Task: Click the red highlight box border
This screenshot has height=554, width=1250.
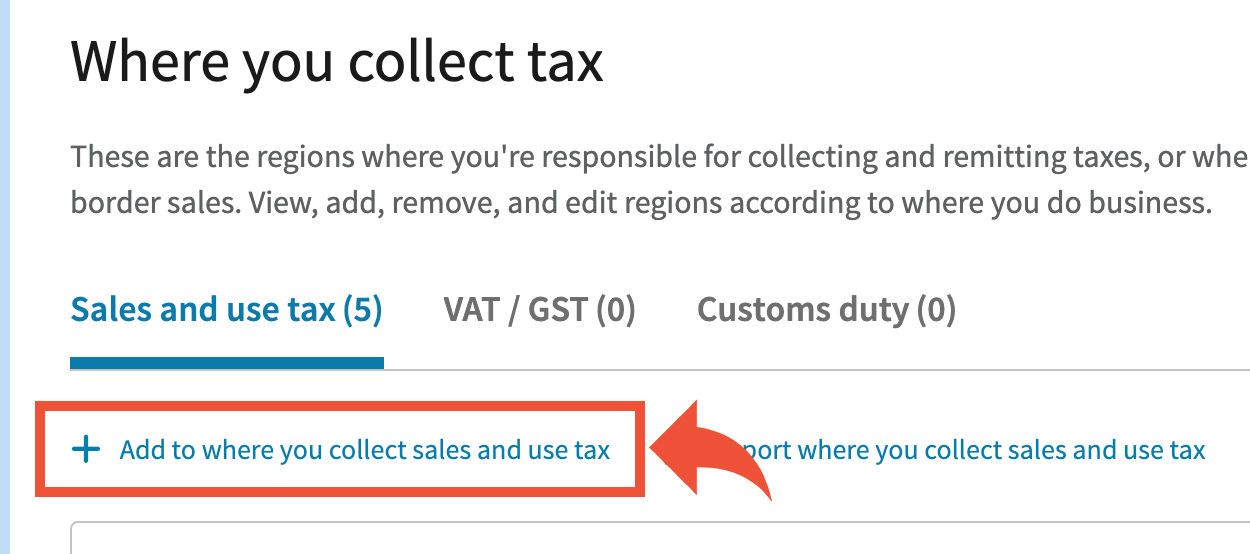Action: pyautogui.click(x=340, y=406)
